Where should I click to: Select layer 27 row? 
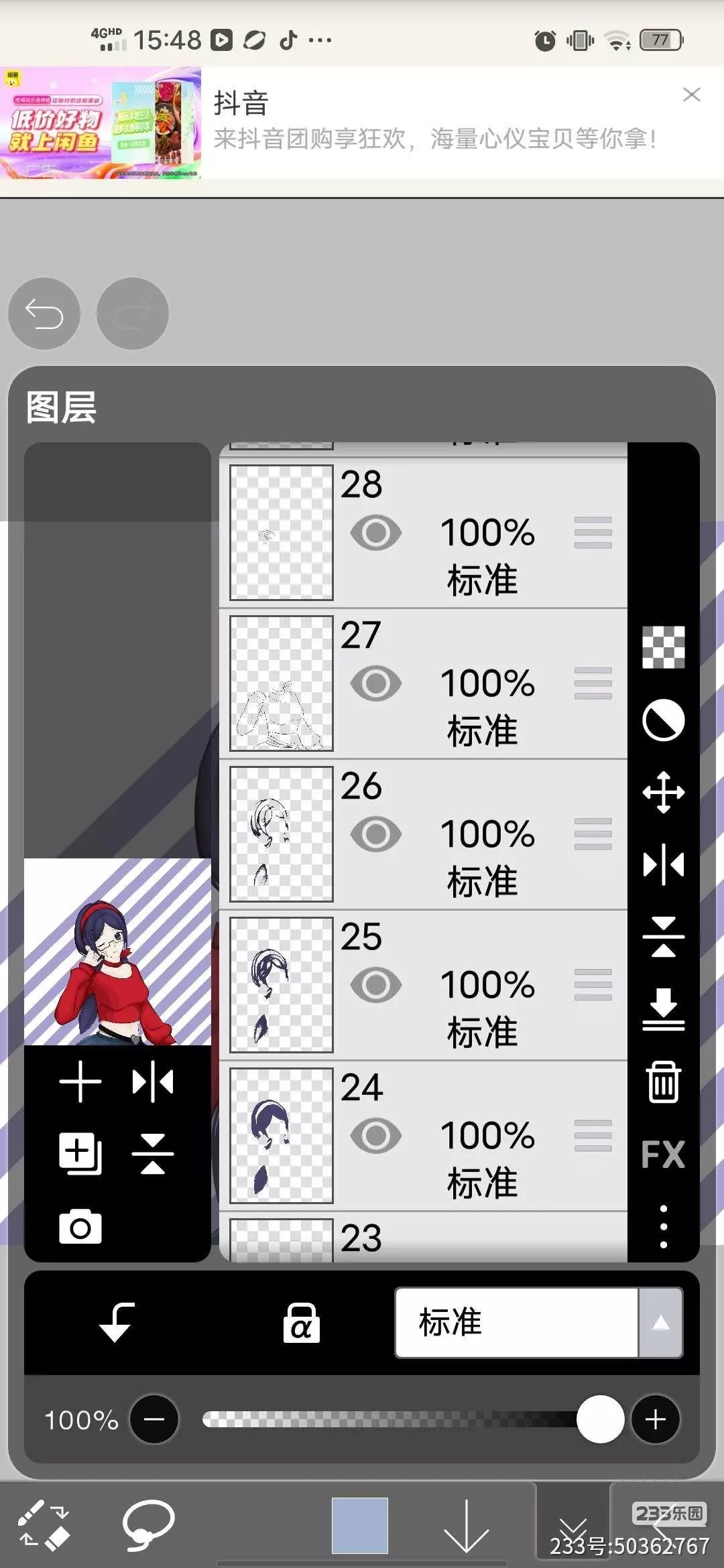424,683
